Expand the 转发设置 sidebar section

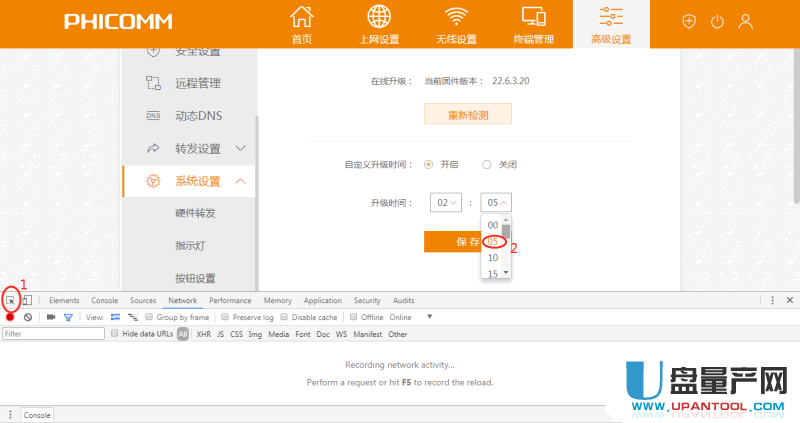(x=240, y=148)
